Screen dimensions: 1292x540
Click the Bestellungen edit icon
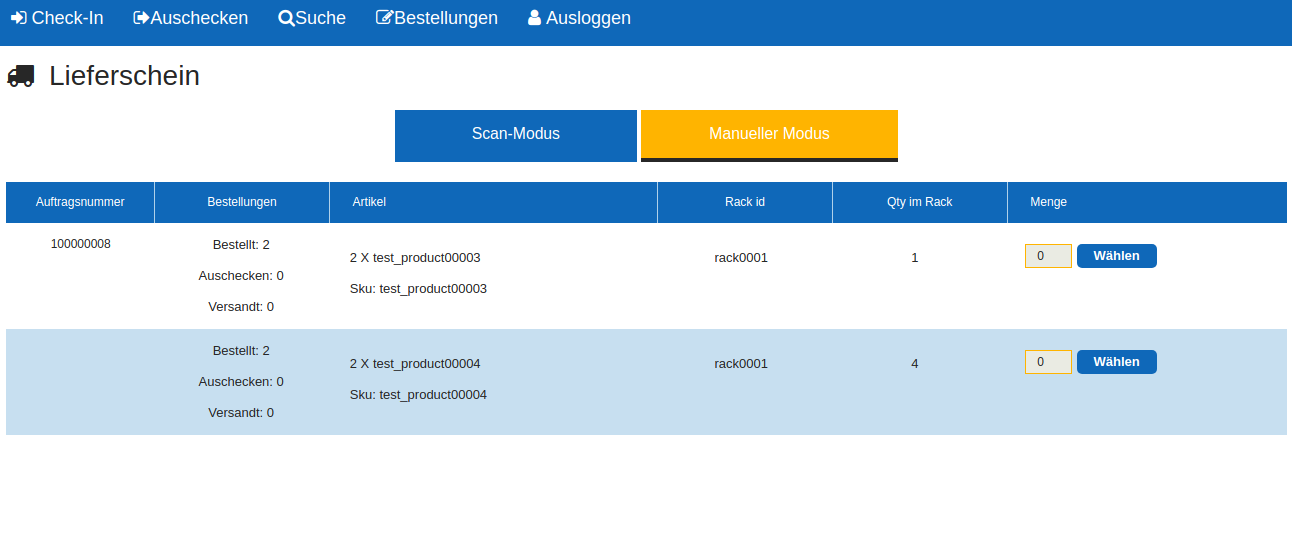point(384,18)
